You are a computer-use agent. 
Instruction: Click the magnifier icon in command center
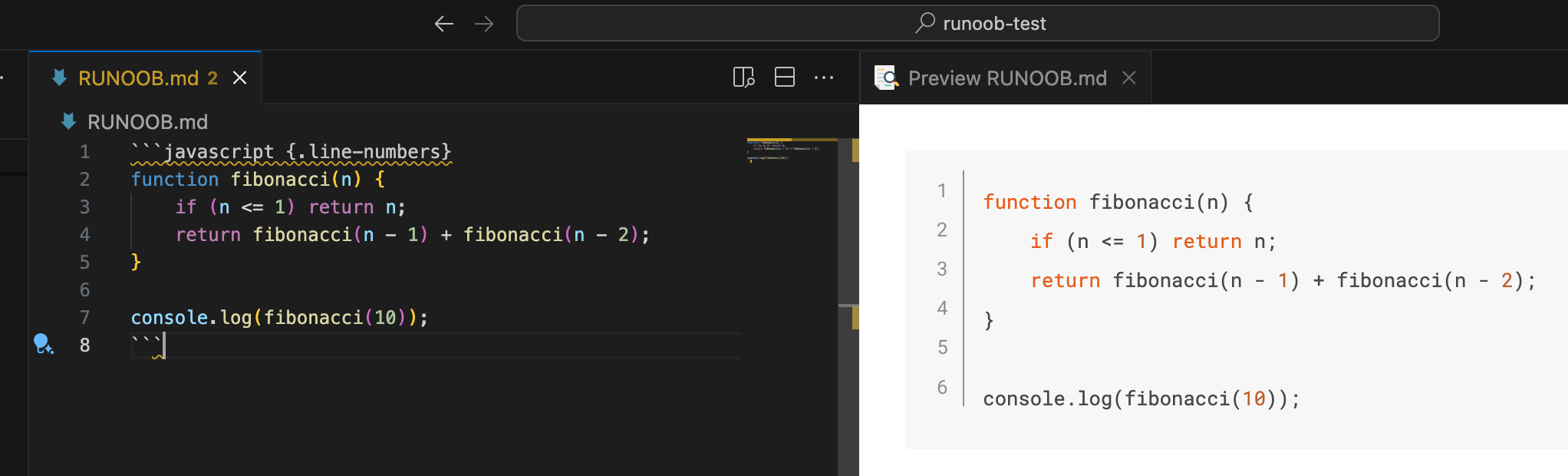tap(925, 23)
